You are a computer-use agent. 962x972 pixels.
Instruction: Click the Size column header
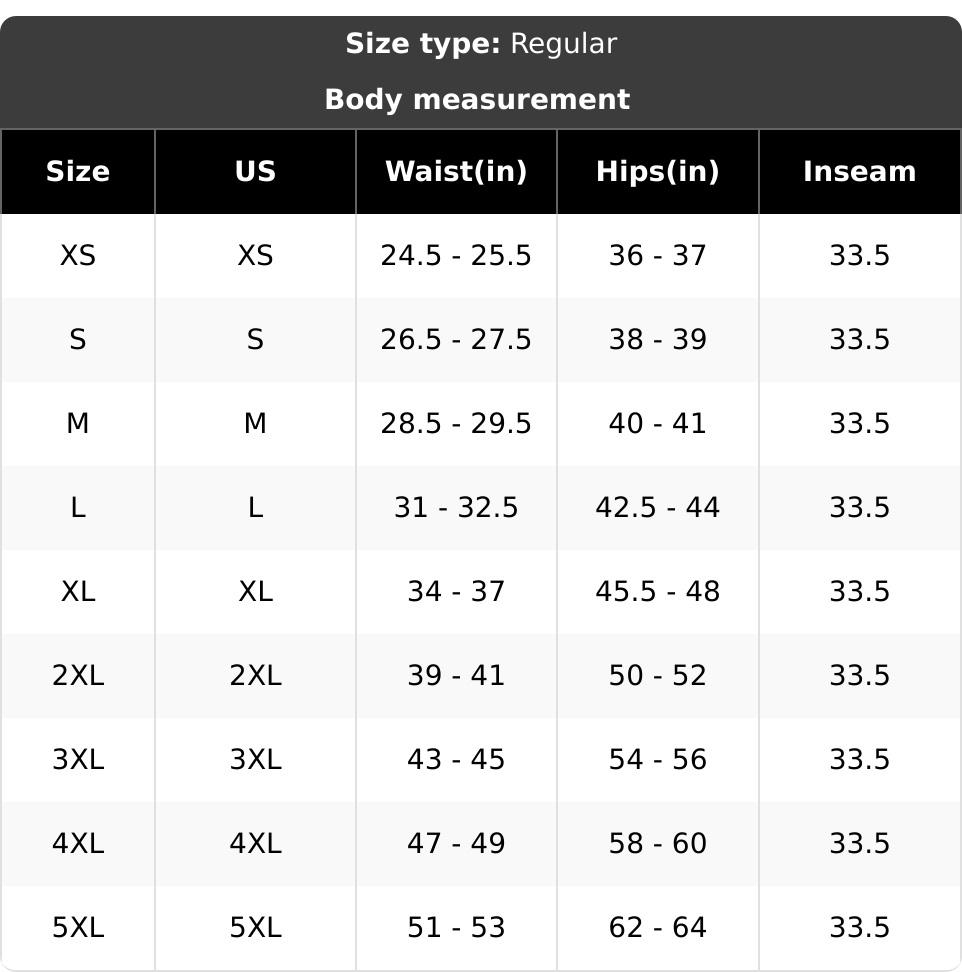[78, 172]
